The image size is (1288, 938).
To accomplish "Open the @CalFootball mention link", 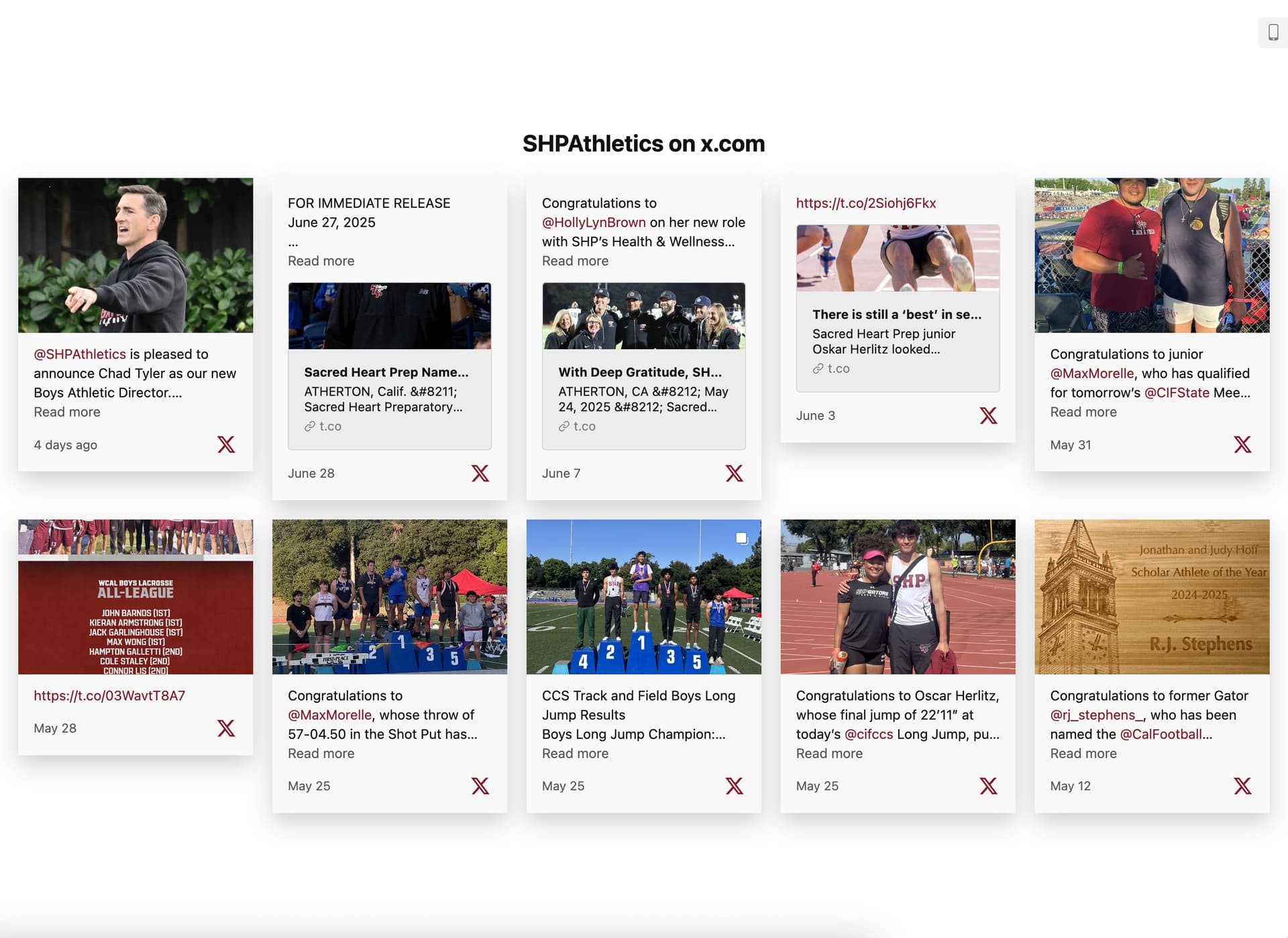I will pos(1161,734).
